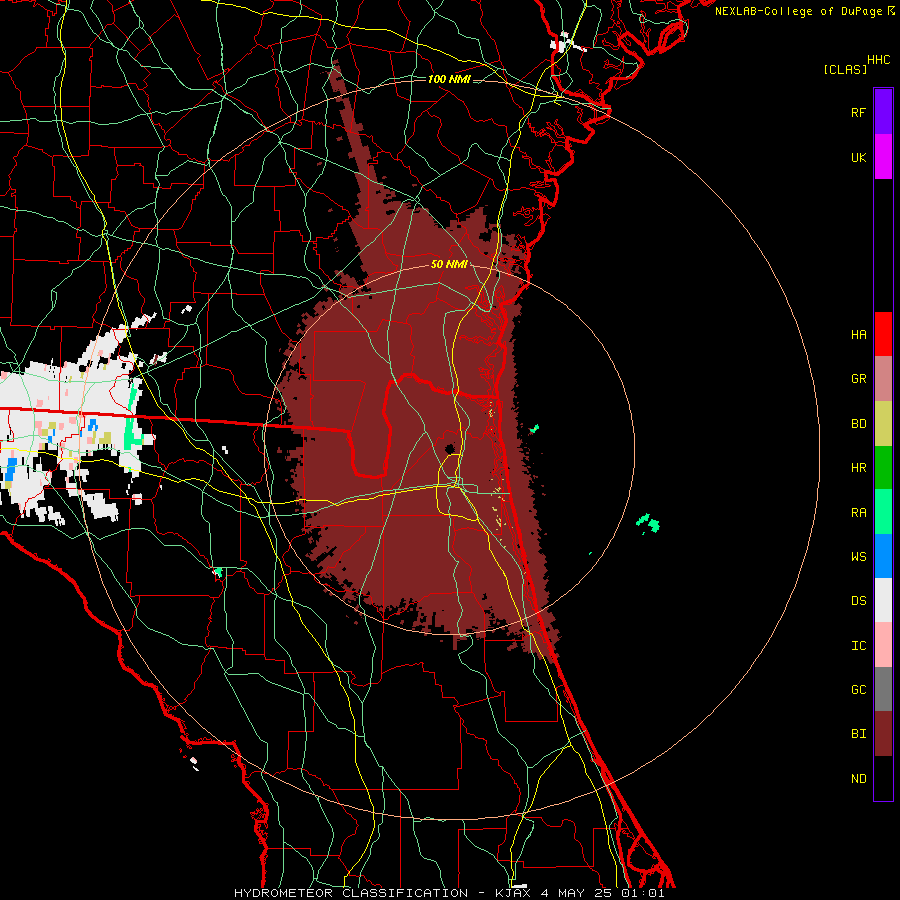Click the UK legend label
The width and height of the screenshot is (900, 900).
[858, 157]
